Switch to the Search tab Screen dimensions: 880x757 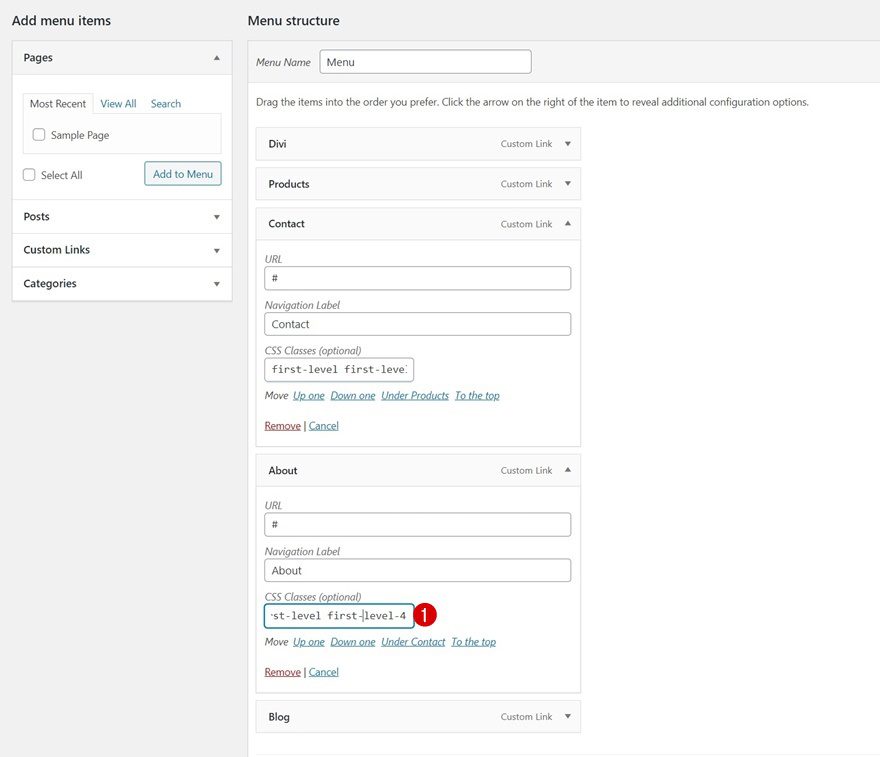click(165, 103)
